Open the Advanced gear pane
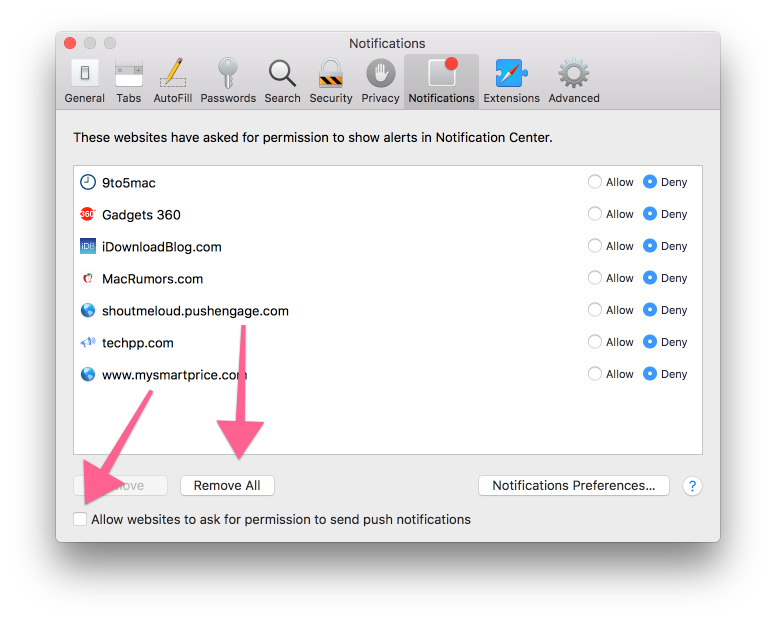This screenshot has height=622, width=776. point(574,82)
